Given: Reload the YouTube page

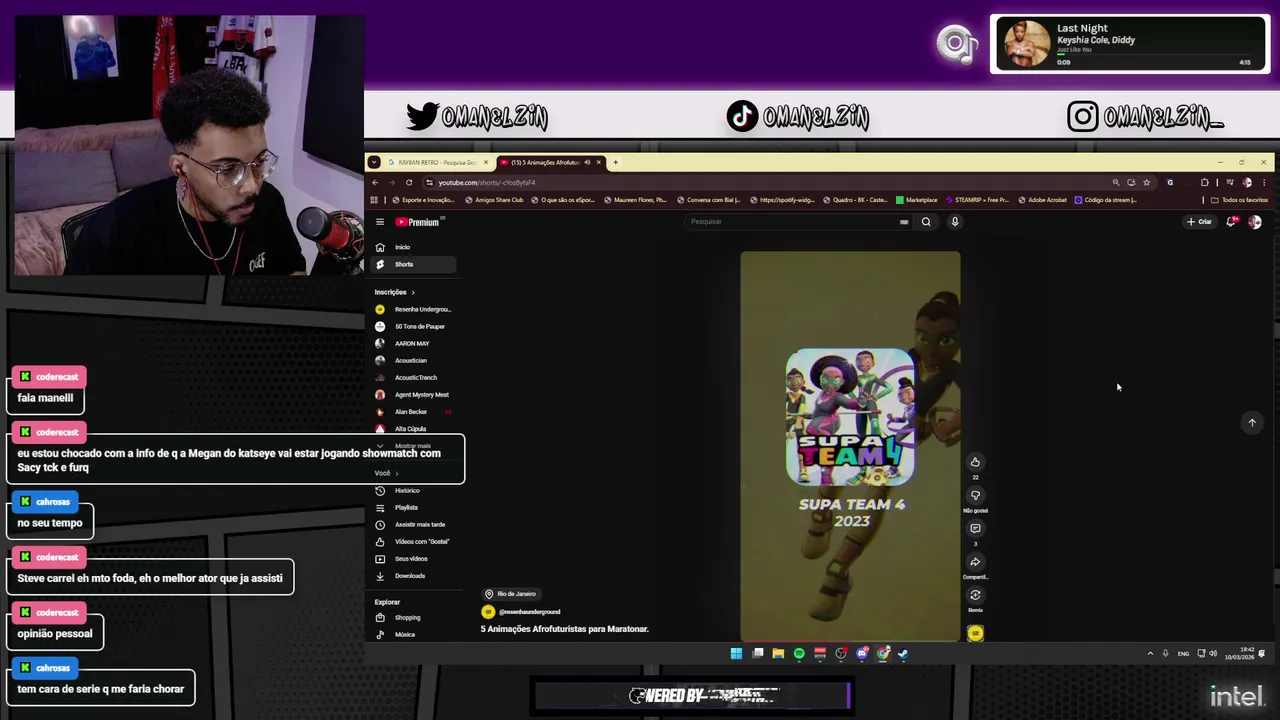Looking at the screenshot, I should tap(408, 182).
